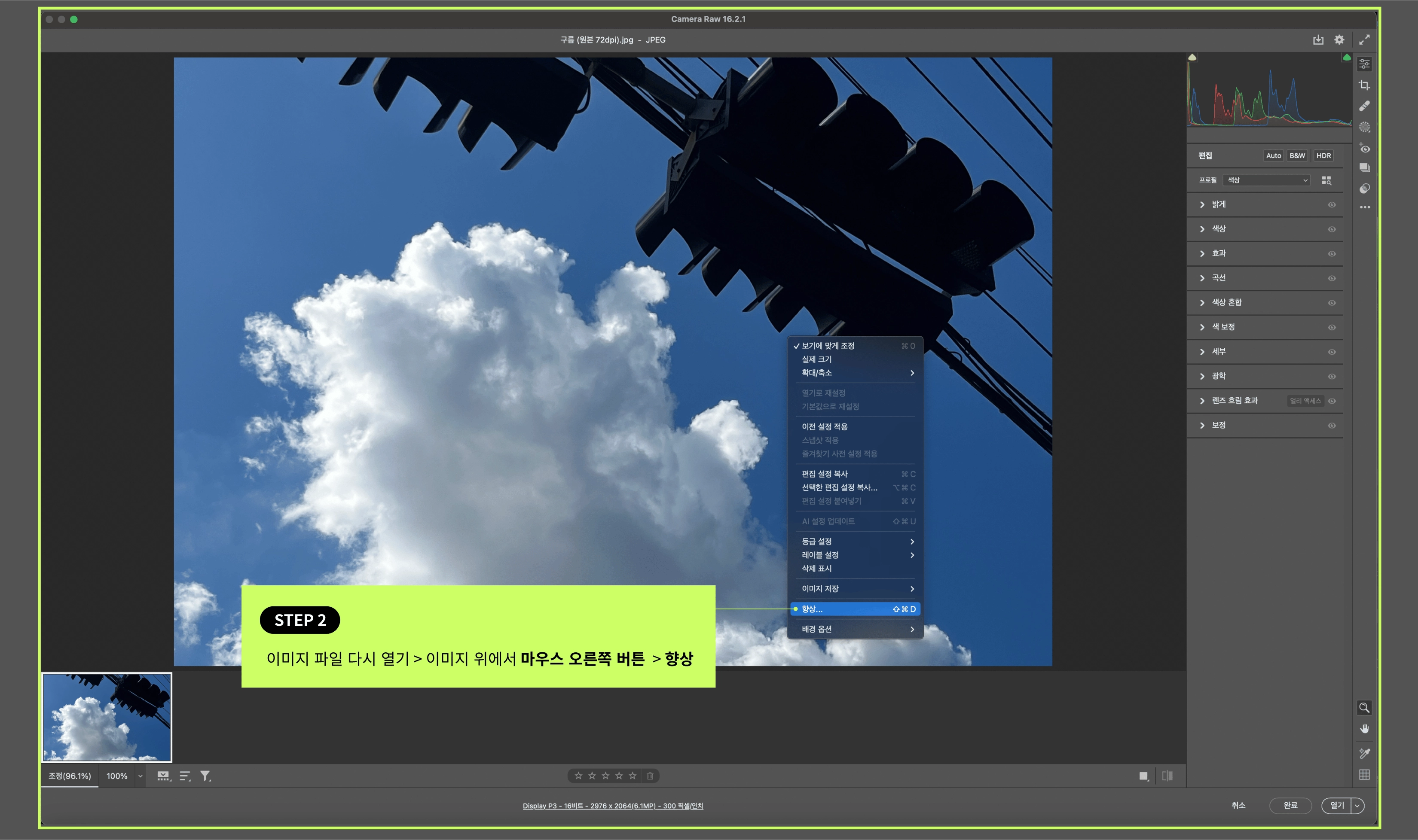Select the Hand pan tool
The width and height of the screenshot is (1418, 840).
pyautogui.click(x=1364, y=728)
